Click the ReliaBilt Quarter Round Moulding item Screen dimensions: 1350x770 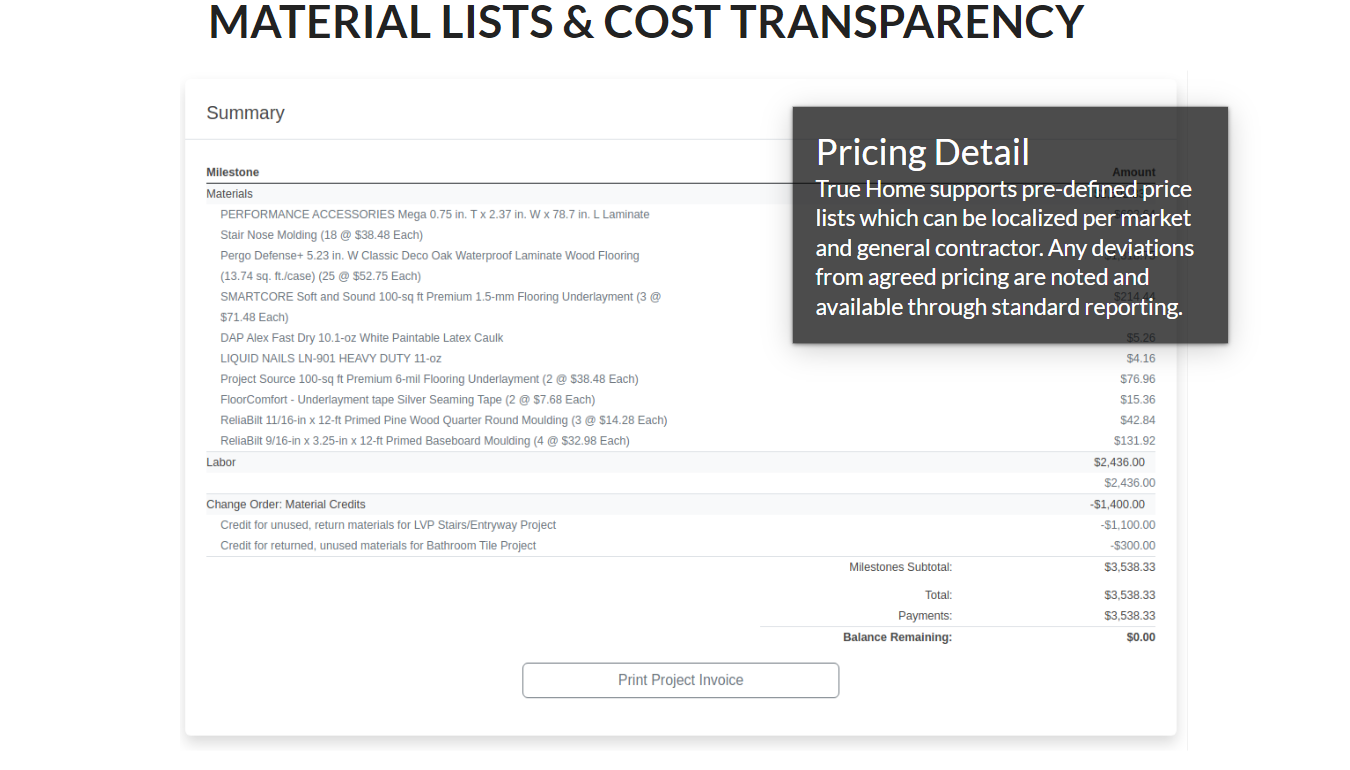[444, 420]
